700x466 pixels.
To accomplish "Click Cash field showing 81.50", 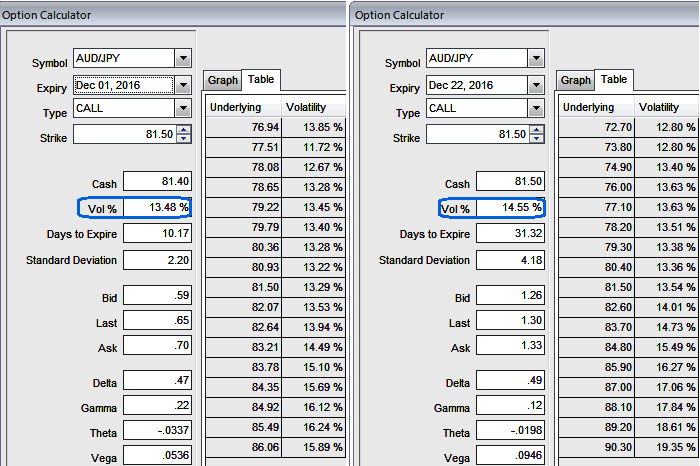I will click(x=511, y=181).
